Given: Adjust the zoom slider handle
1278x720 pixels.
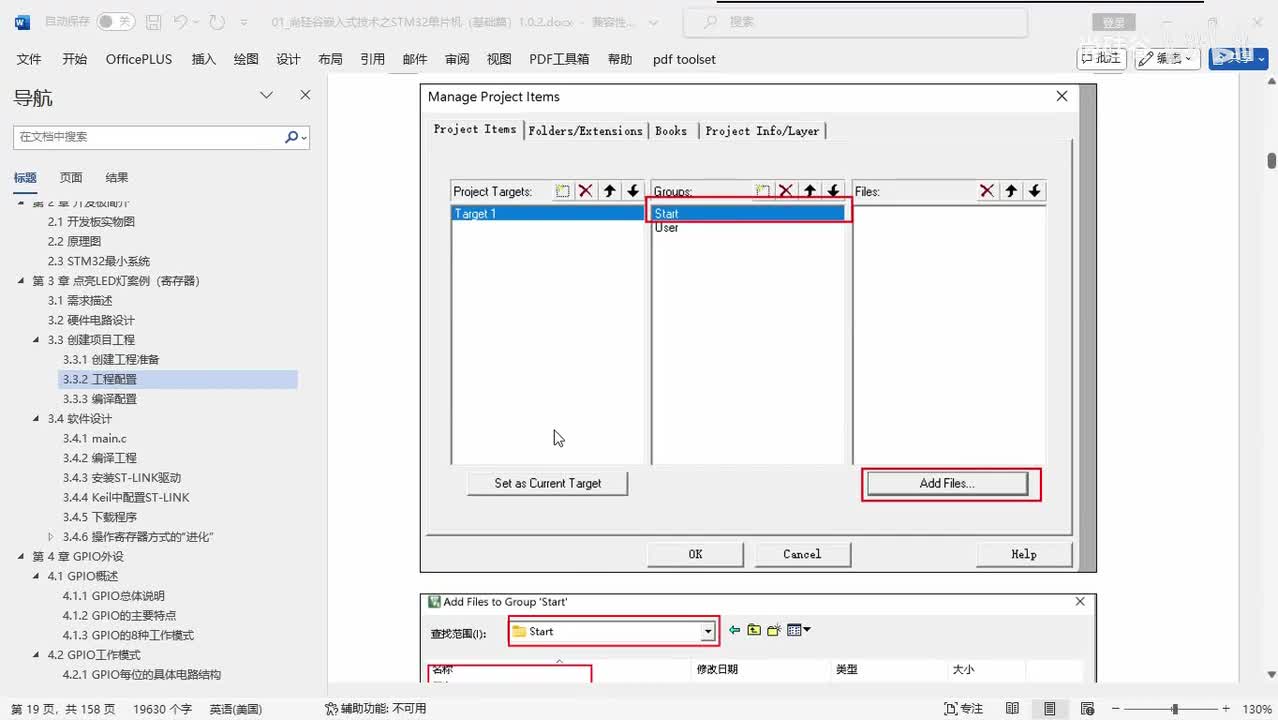Looking at the screenshot, I should (x=1175, y=709).
